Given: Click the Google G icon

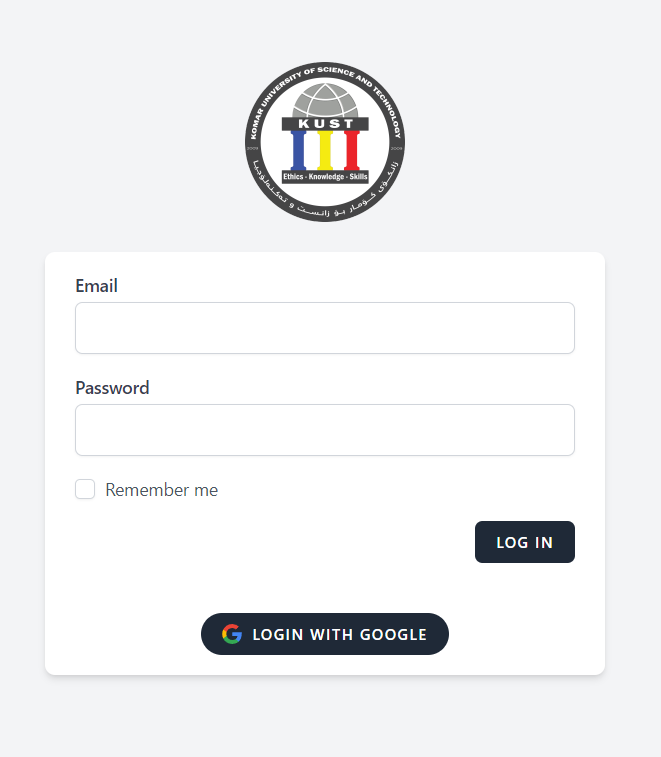Looking at the screenshot, I should 232,634.
